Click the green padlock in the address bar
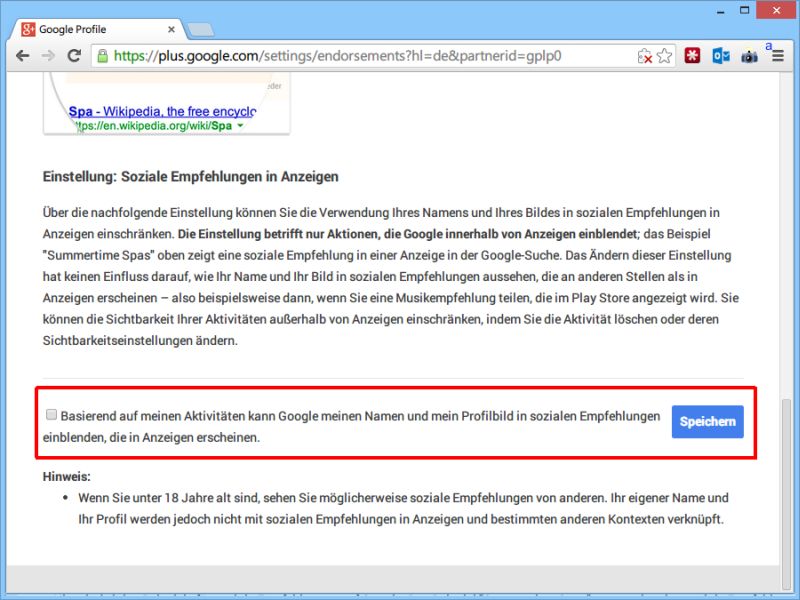Screen dimensions: 800x600 coord(103,56)
